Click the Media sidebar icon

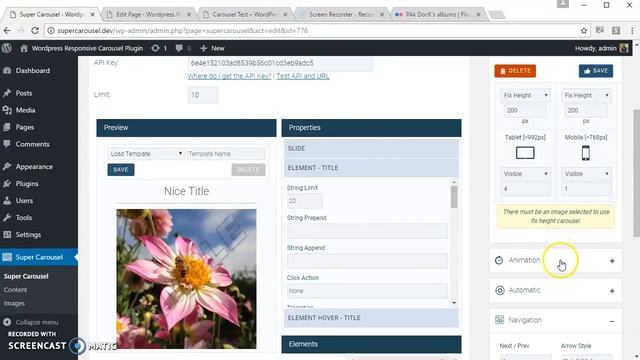(7, 110)
